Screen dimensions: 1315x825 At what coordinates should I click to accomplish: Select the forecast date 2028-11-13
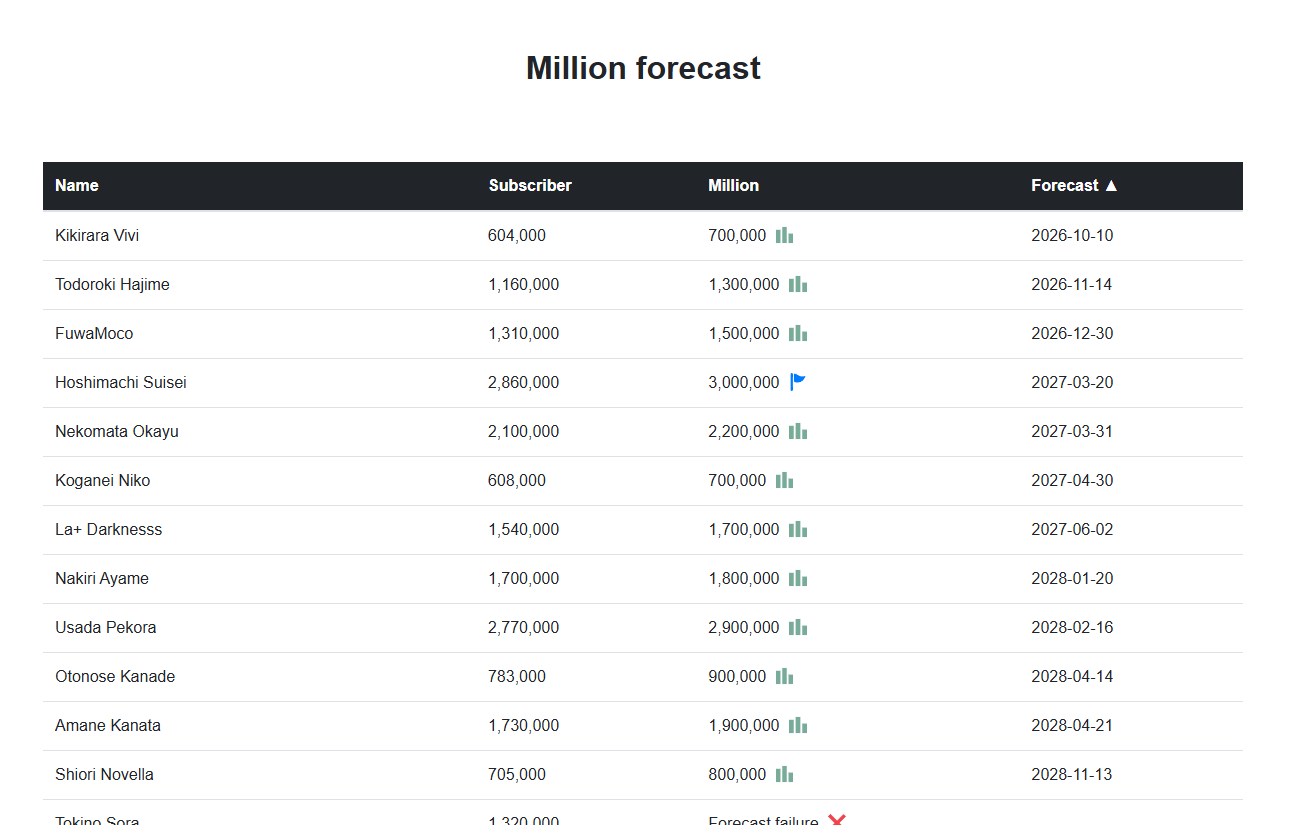1072,775
